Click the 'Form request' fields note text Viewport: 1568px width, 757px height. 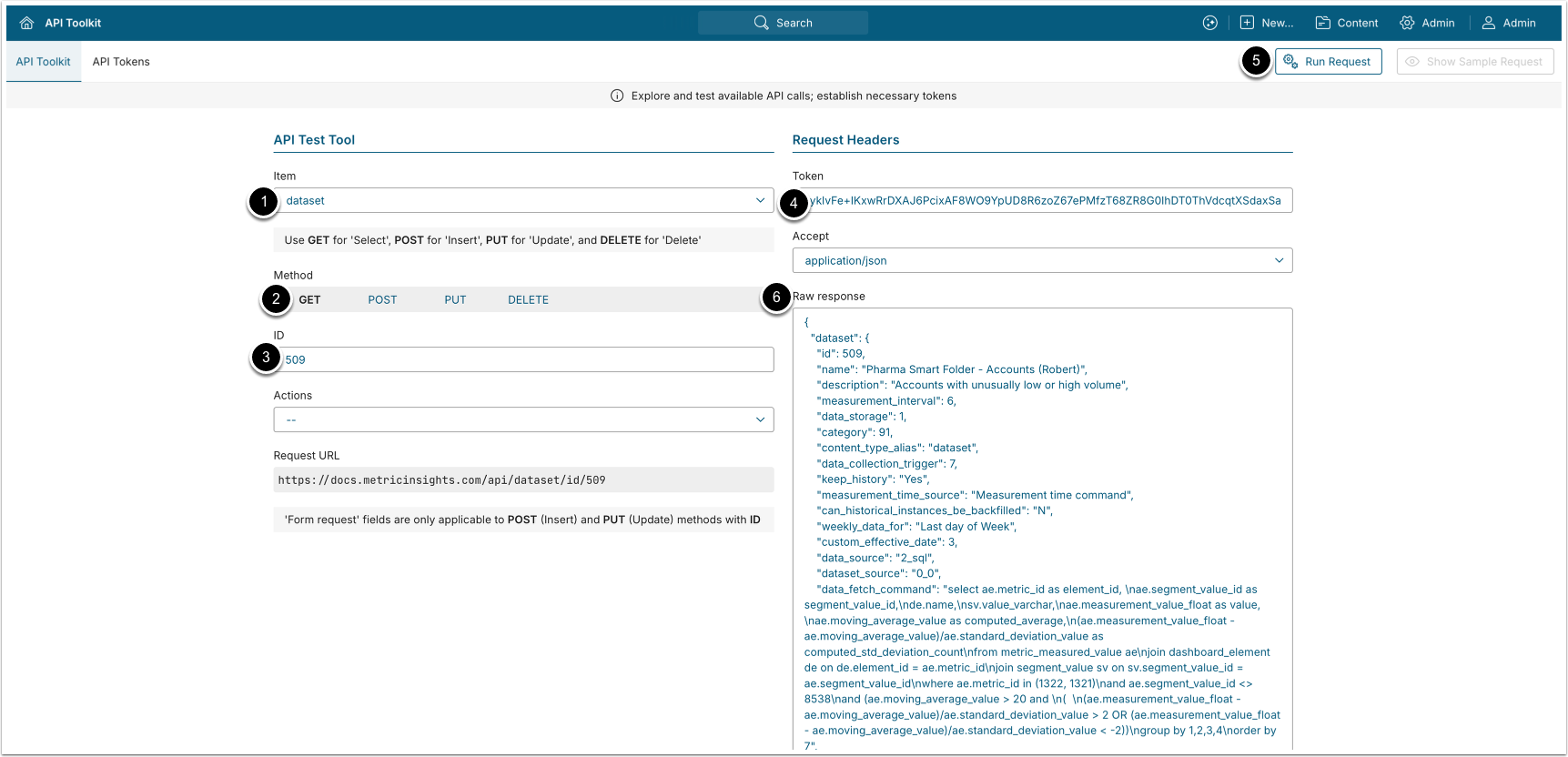tap(522, 520)
